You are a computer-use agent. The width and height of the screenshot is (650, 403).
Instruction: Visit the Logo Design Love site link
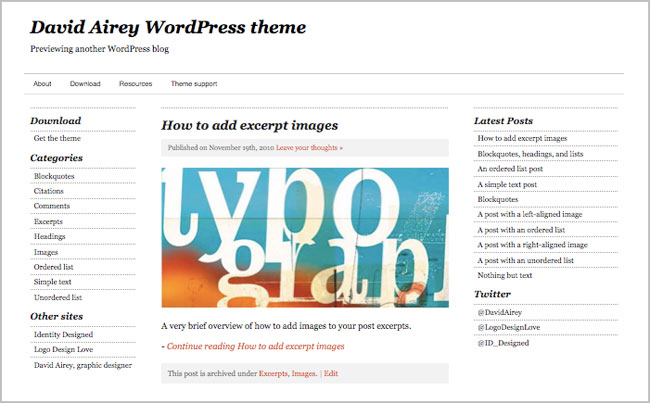(63, 350)
